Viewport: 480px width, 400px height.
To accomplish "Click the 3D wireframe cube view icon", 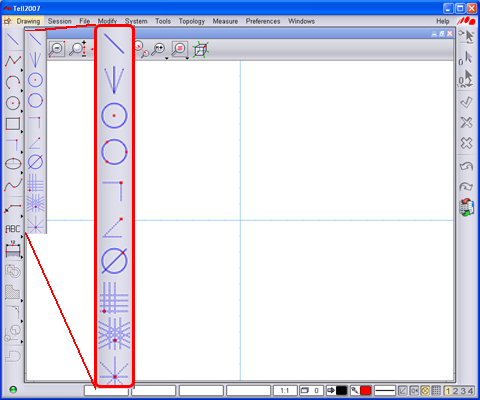I will point(201,49).
